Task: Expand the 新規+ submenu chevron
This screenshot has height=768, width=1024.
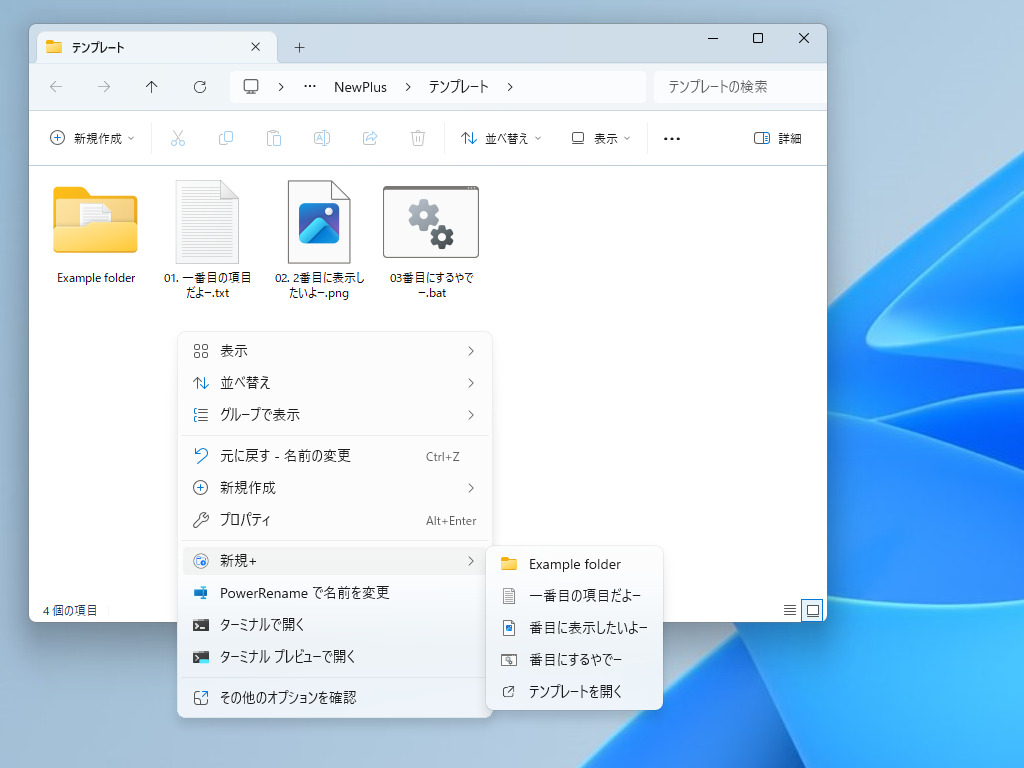Action: (470, 561)
